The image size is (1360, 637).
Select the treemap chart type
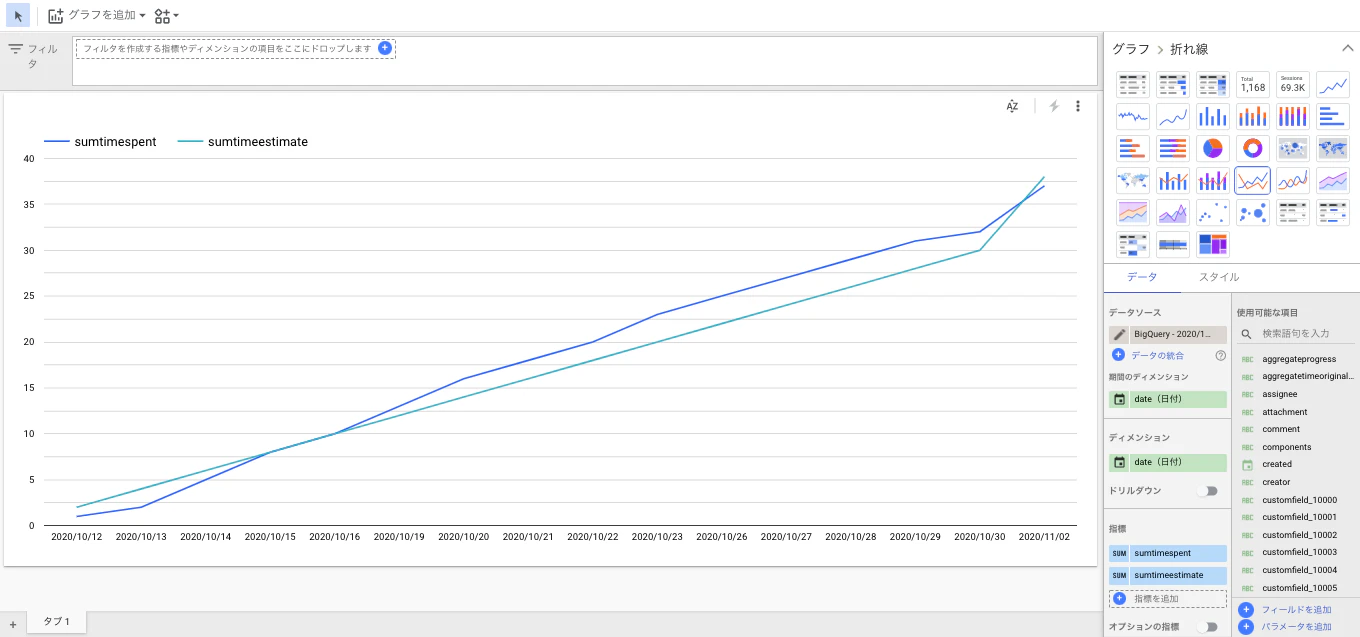[1213, 244]
